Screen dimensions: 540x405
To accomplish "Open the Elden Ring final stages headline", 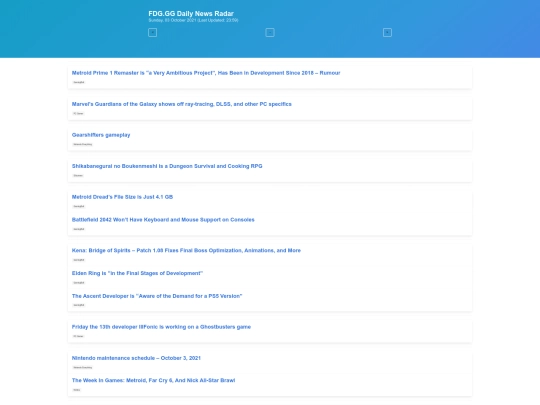I will 137,273.
